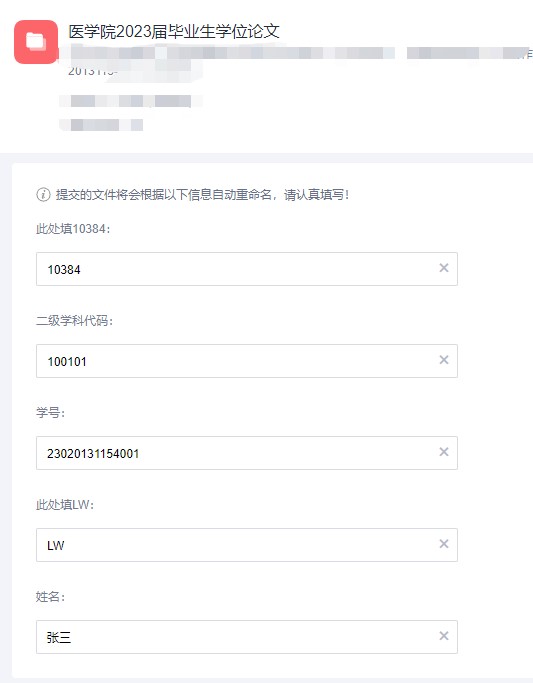Click the 学号 label text

51,413
